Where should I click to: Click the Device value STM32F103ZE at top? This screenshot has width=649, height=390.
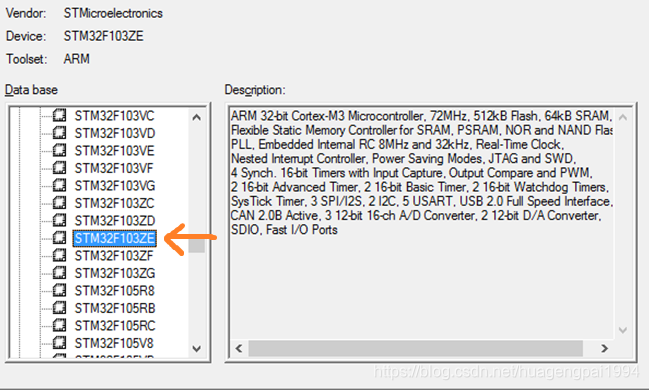[103, 36]
